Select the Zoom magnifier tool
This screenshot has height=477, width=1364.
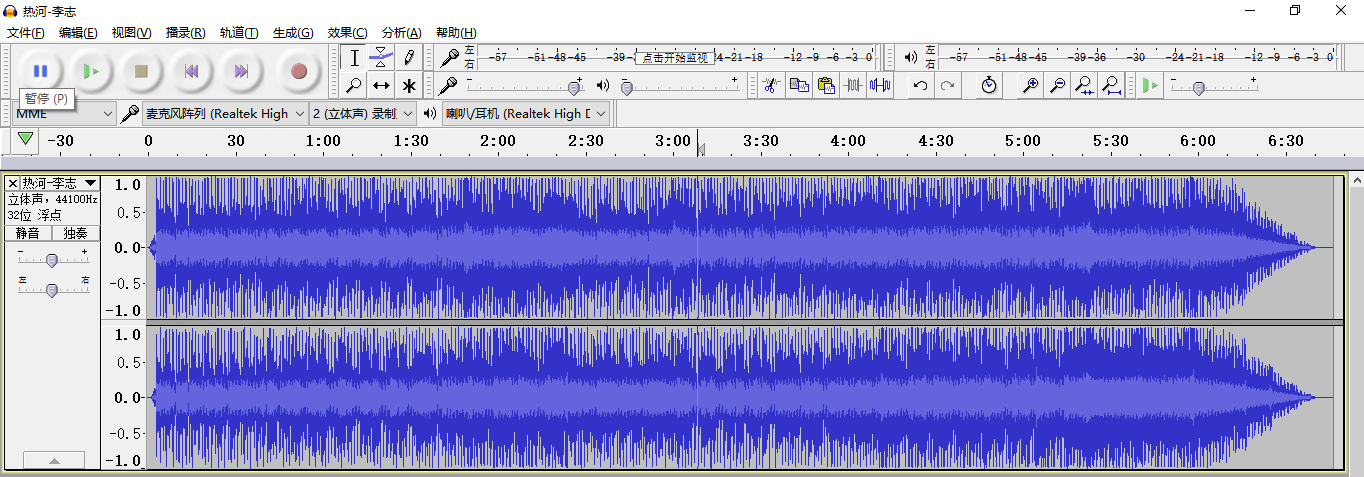[x=354, y=85]
